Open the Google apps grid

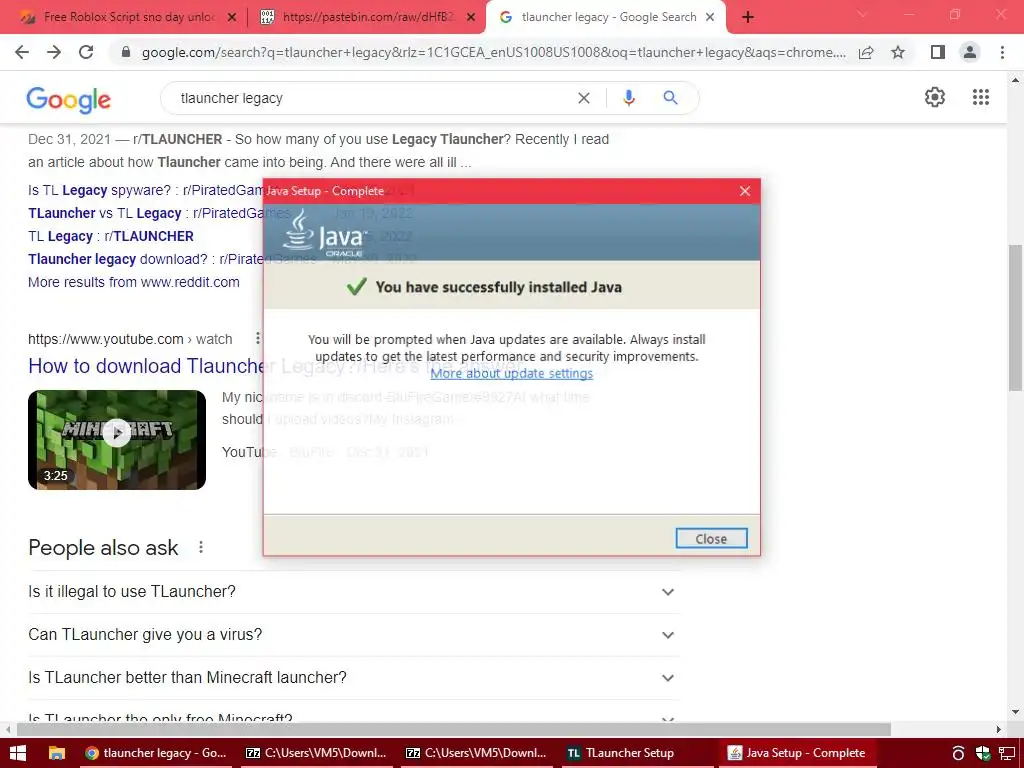click(x=980, y=97)
